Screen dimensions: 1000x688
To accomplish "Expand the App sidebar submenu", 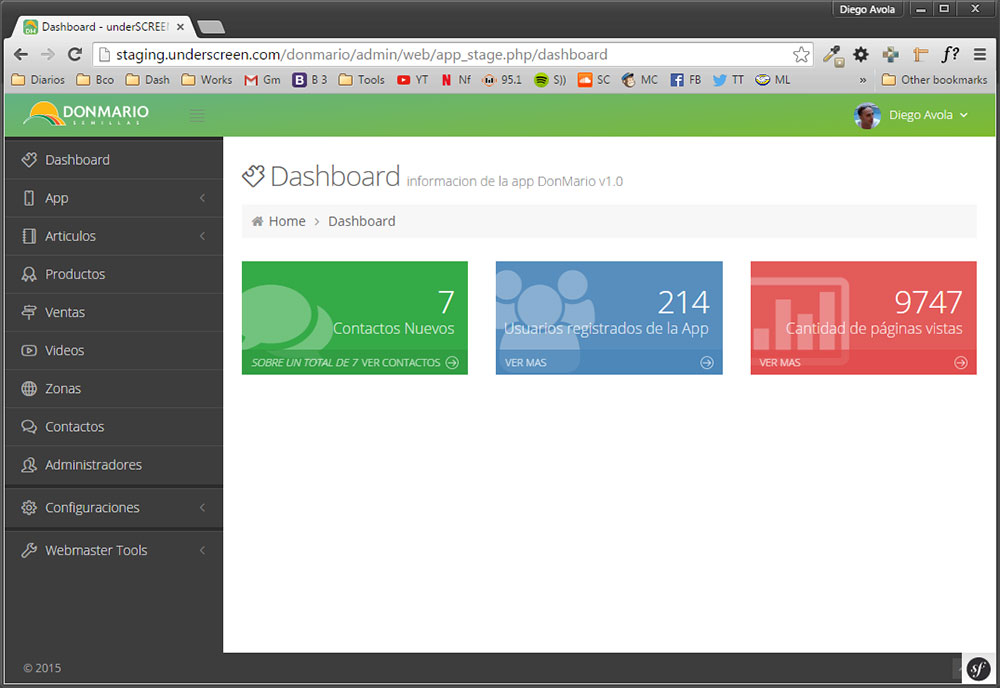I will pos(114,198).
